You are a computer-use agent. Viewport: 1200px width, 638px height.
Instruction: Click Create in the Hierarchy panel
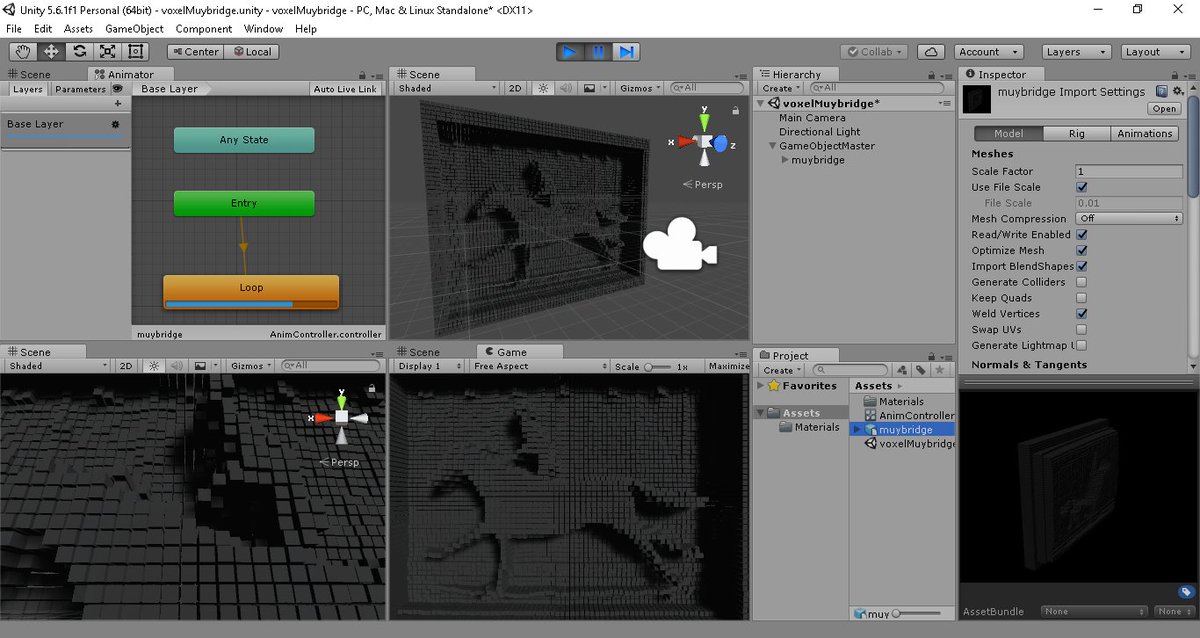(x=780, y=89)
